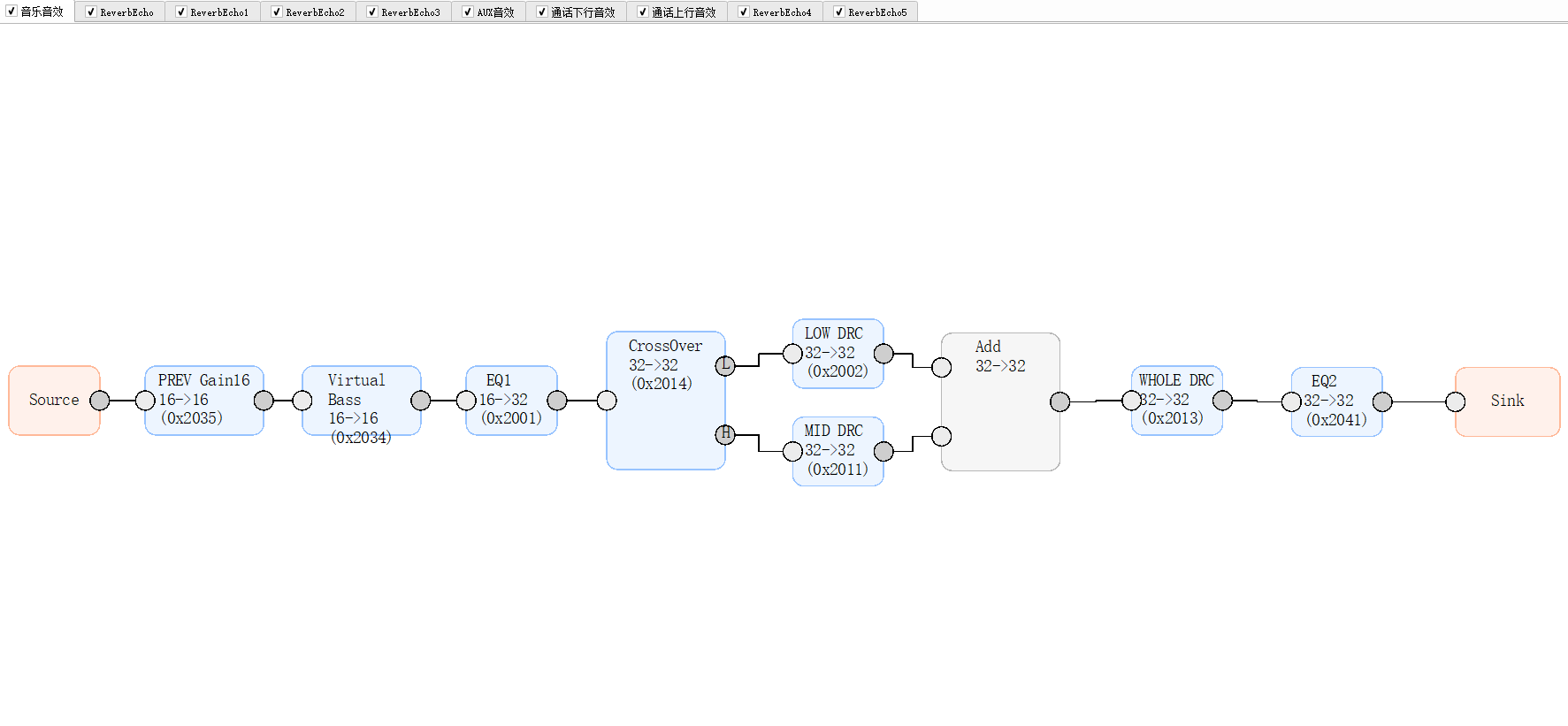Click the Add block output port
1568x726 pixels.
1059,401
